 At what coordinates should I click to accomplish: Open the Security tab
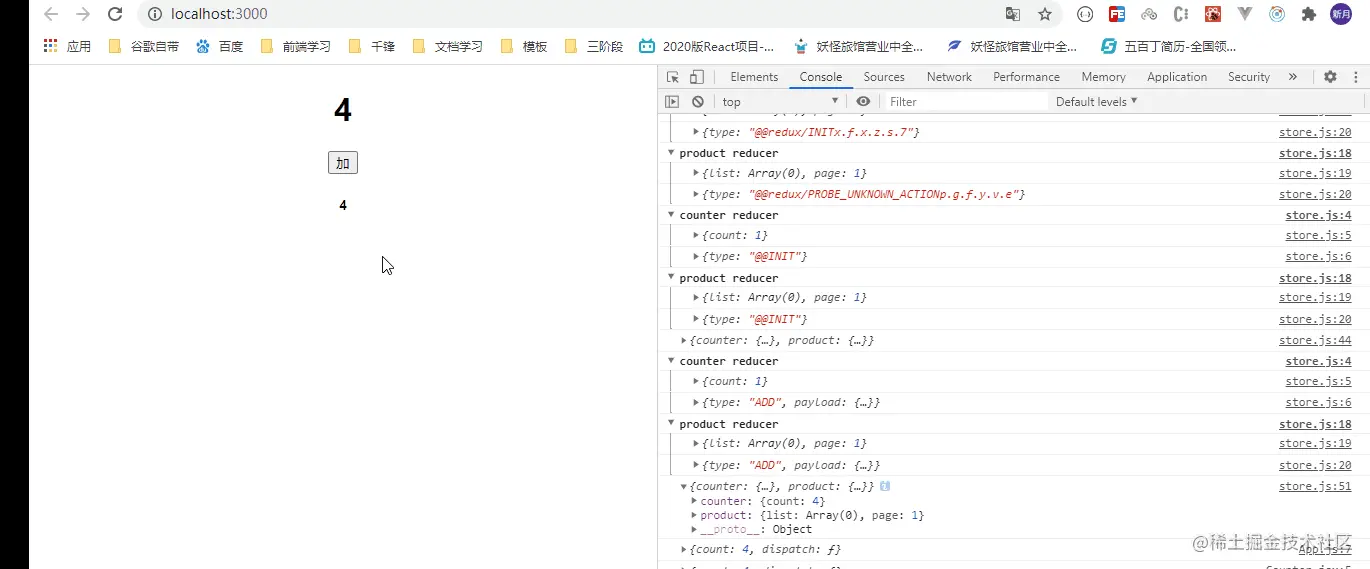1249,77
